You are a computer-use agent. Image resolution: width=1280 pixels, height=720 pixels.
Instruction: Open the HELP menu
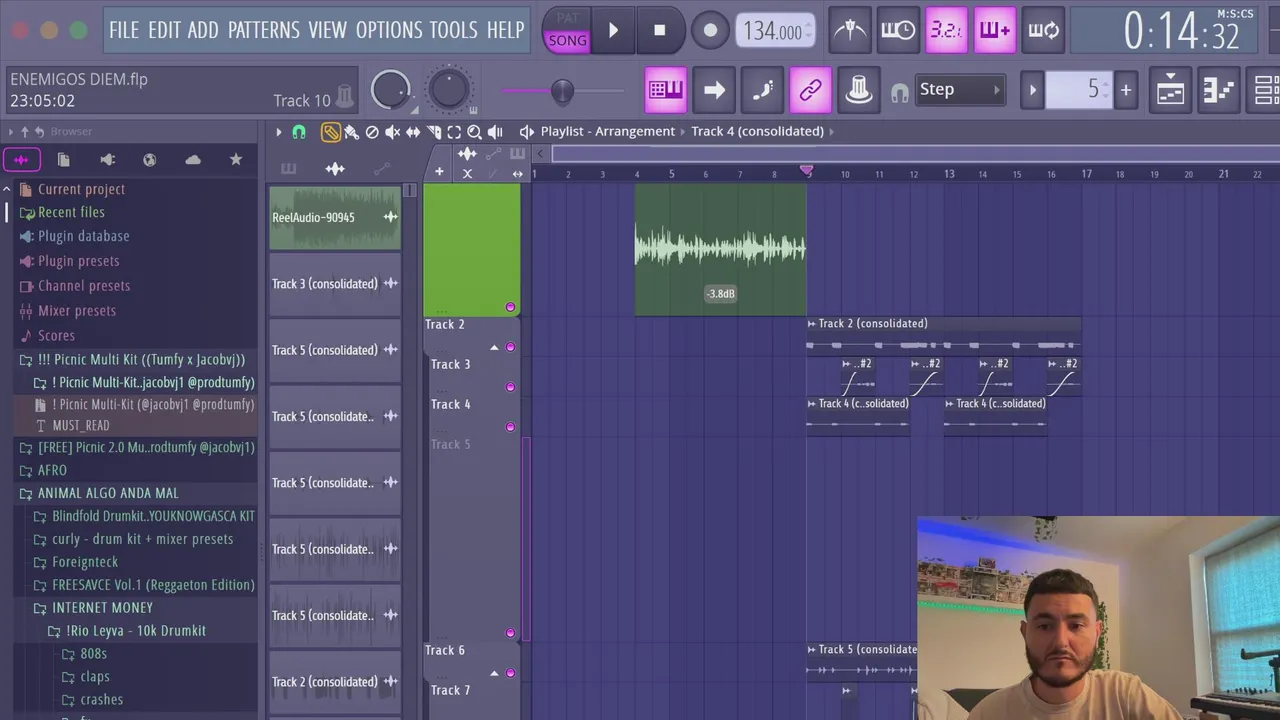505,31
